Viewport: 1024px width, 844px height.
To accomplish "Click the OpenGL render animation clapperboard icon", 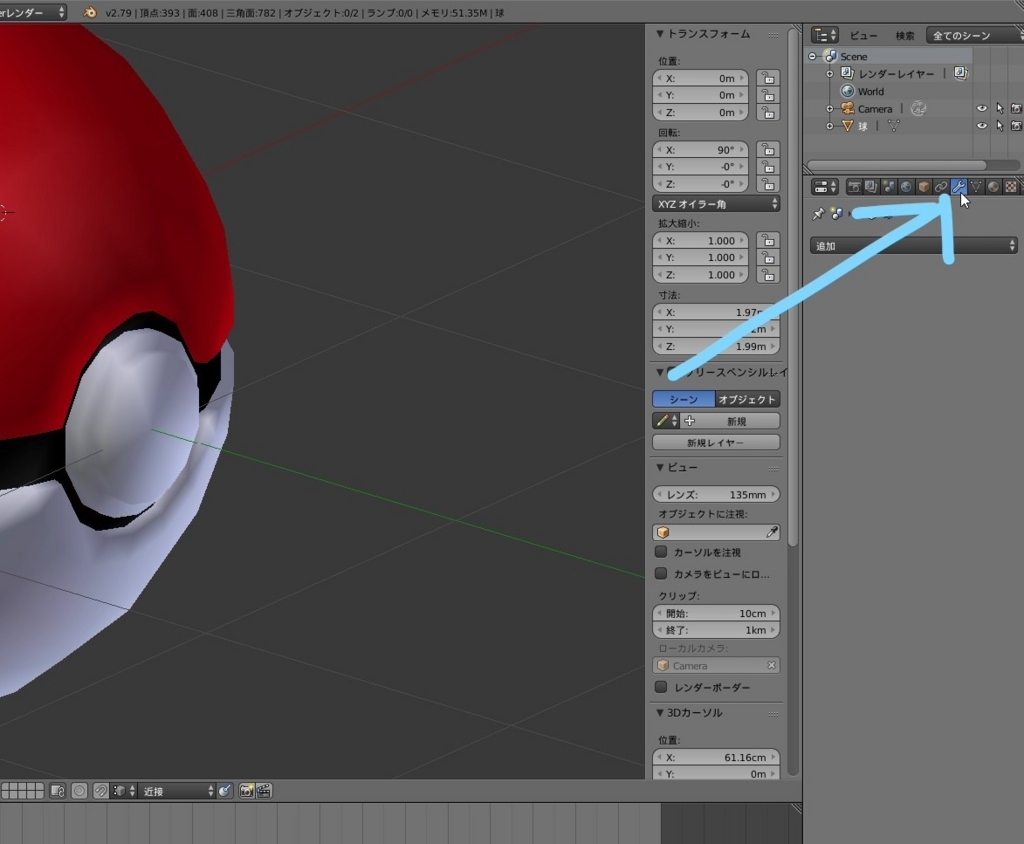I will click(x=263, y=791).
